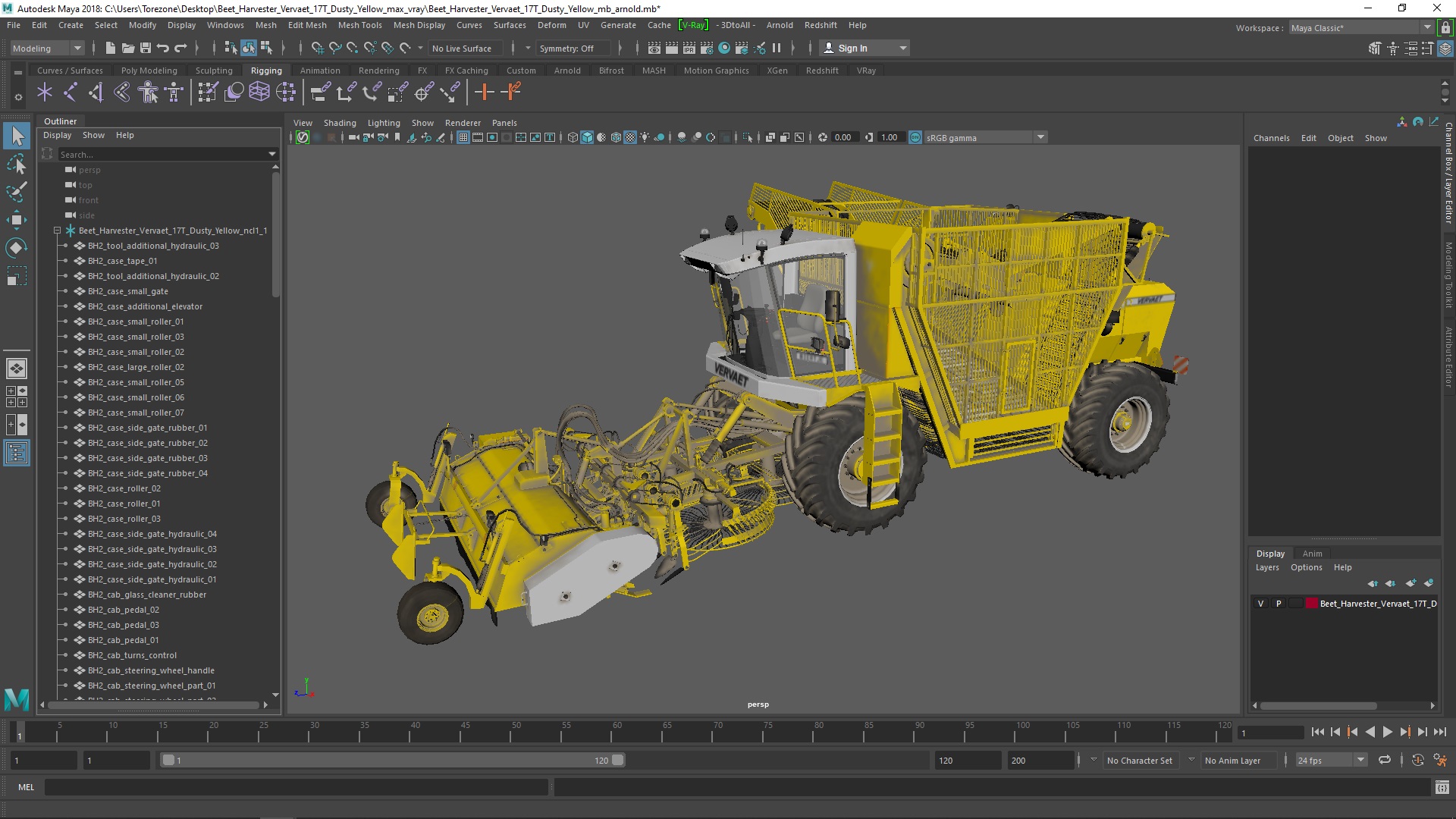Toggle playback P column for layer
The width and height of the screenshot is (1456, 819).
point(1278,603)
